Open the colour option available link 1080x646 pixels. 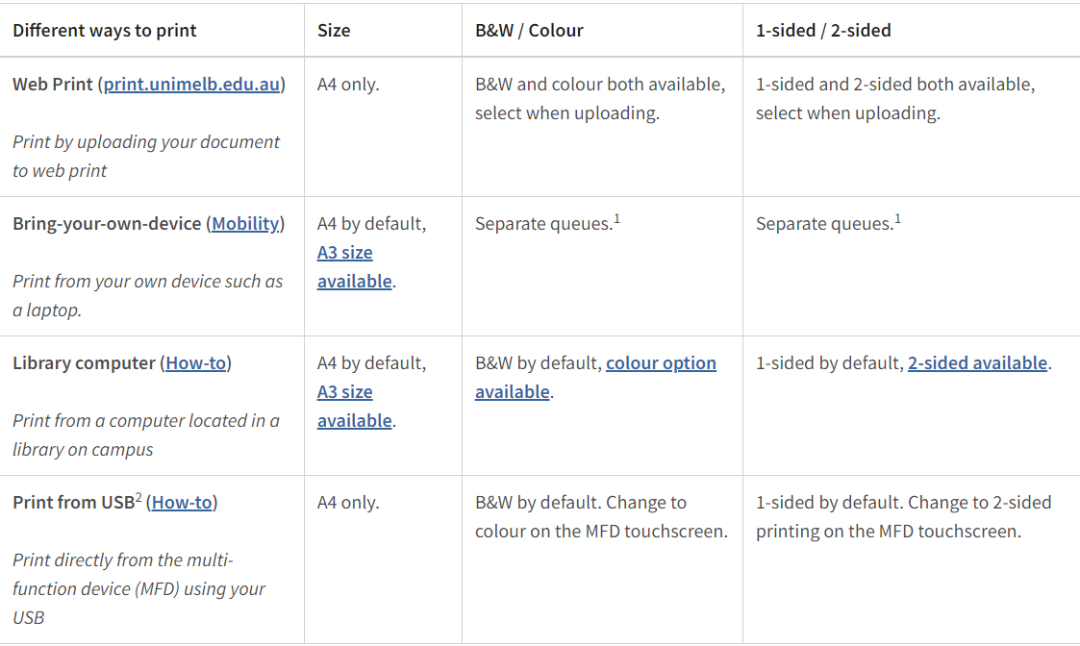595,377
